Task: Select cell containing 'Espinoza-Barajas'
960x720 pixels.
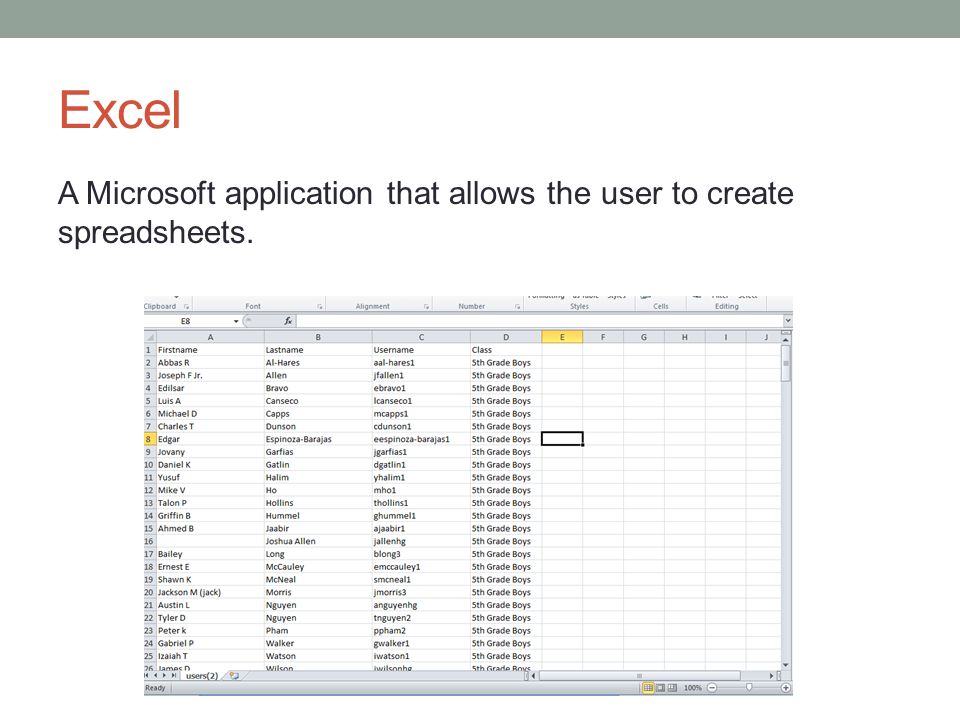Action: (318, 439)
